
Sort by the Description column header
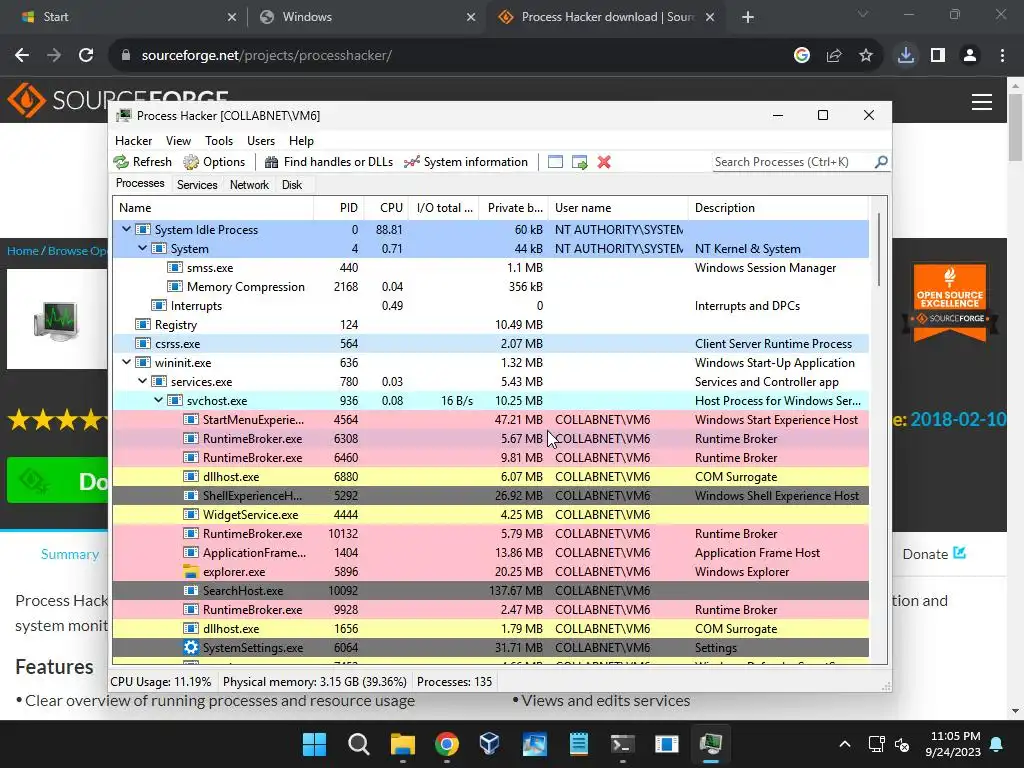778,208
